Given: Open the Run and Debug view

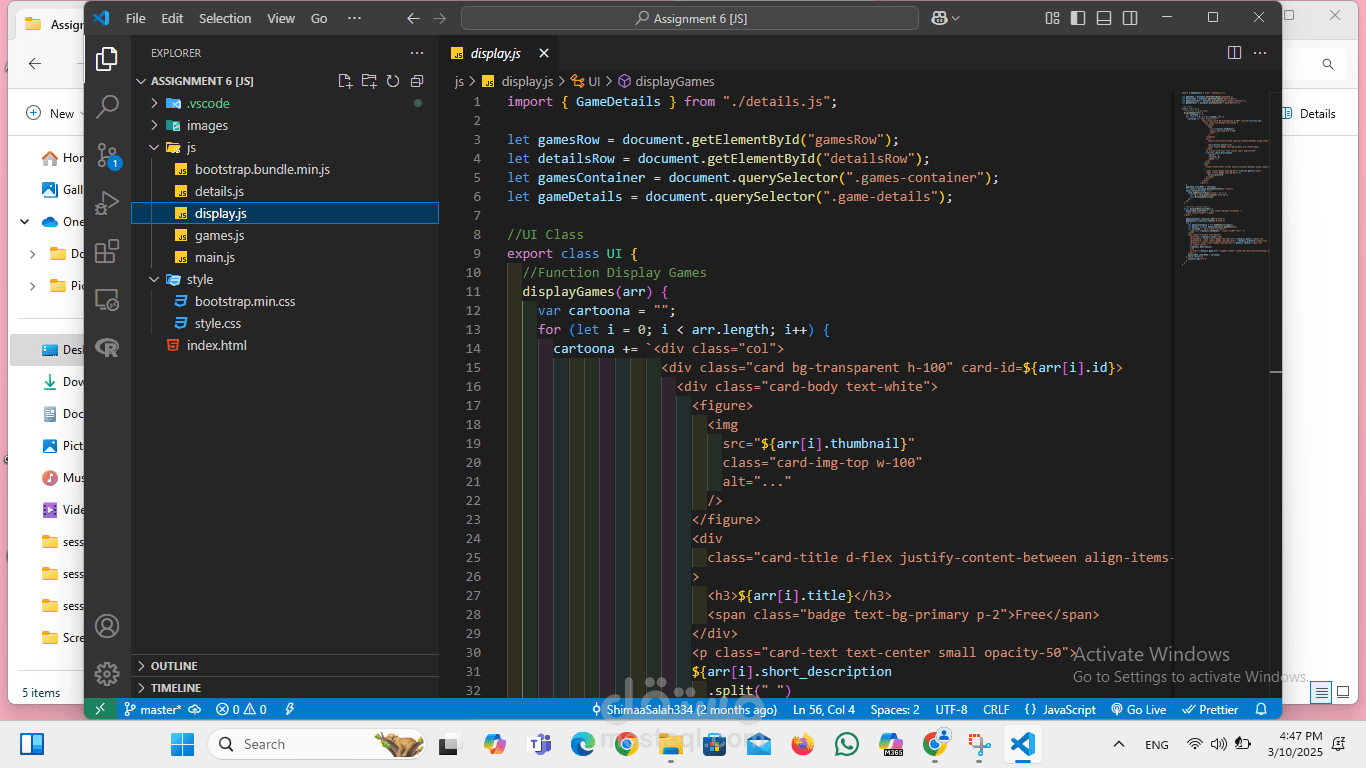Looking at the screenshot, I should pyautogui.click(x=107, y=204).
